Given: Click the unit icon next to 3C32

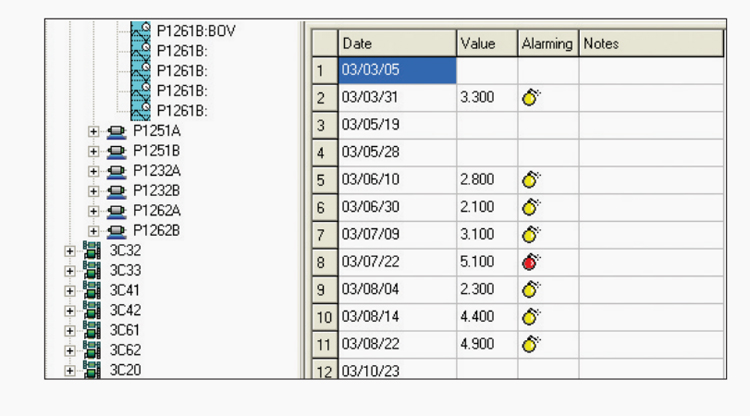Looking at the screenshot, I should (x=92, y=250).
